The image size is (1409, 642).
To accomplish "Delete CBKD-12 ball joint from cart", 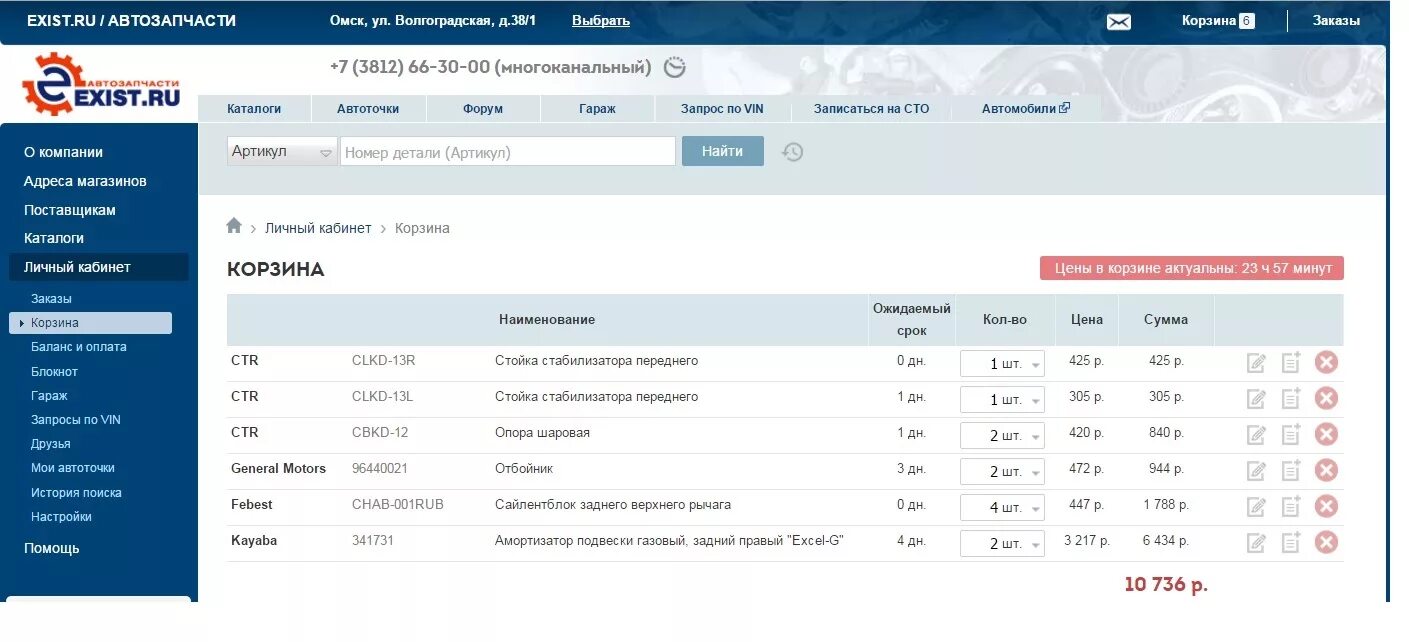I will click(x=1326, y=434).
